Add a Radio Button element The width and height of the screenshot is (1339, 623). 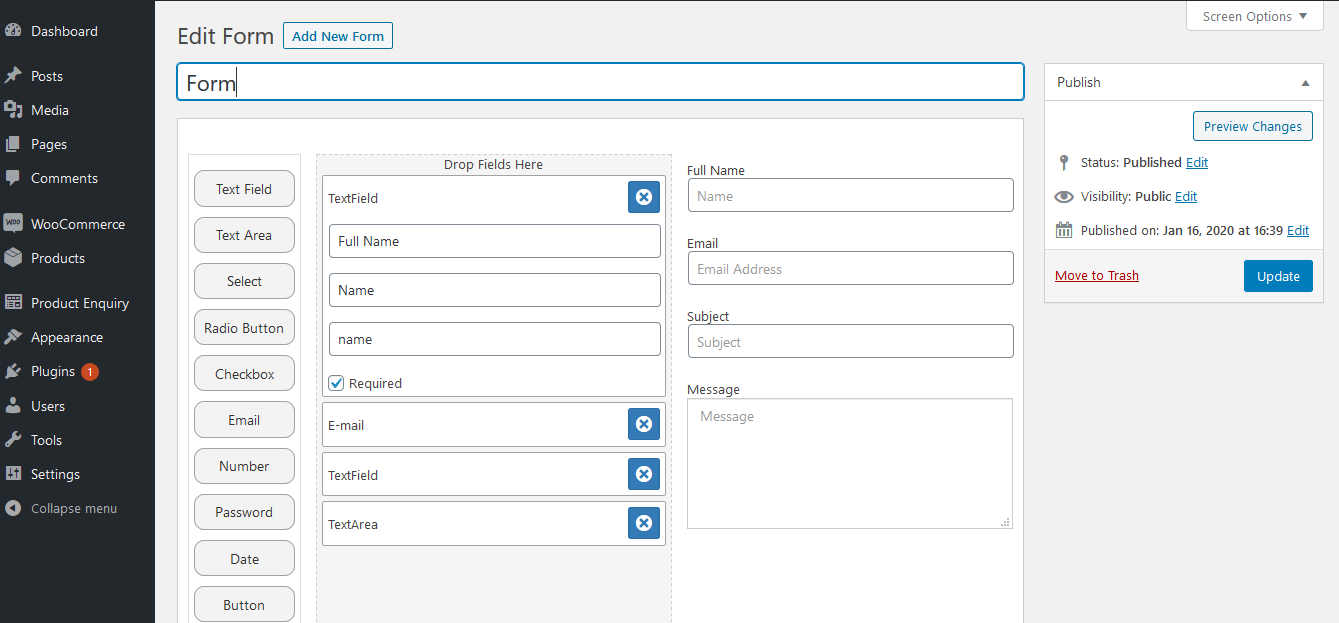click(x=244, y=328)
